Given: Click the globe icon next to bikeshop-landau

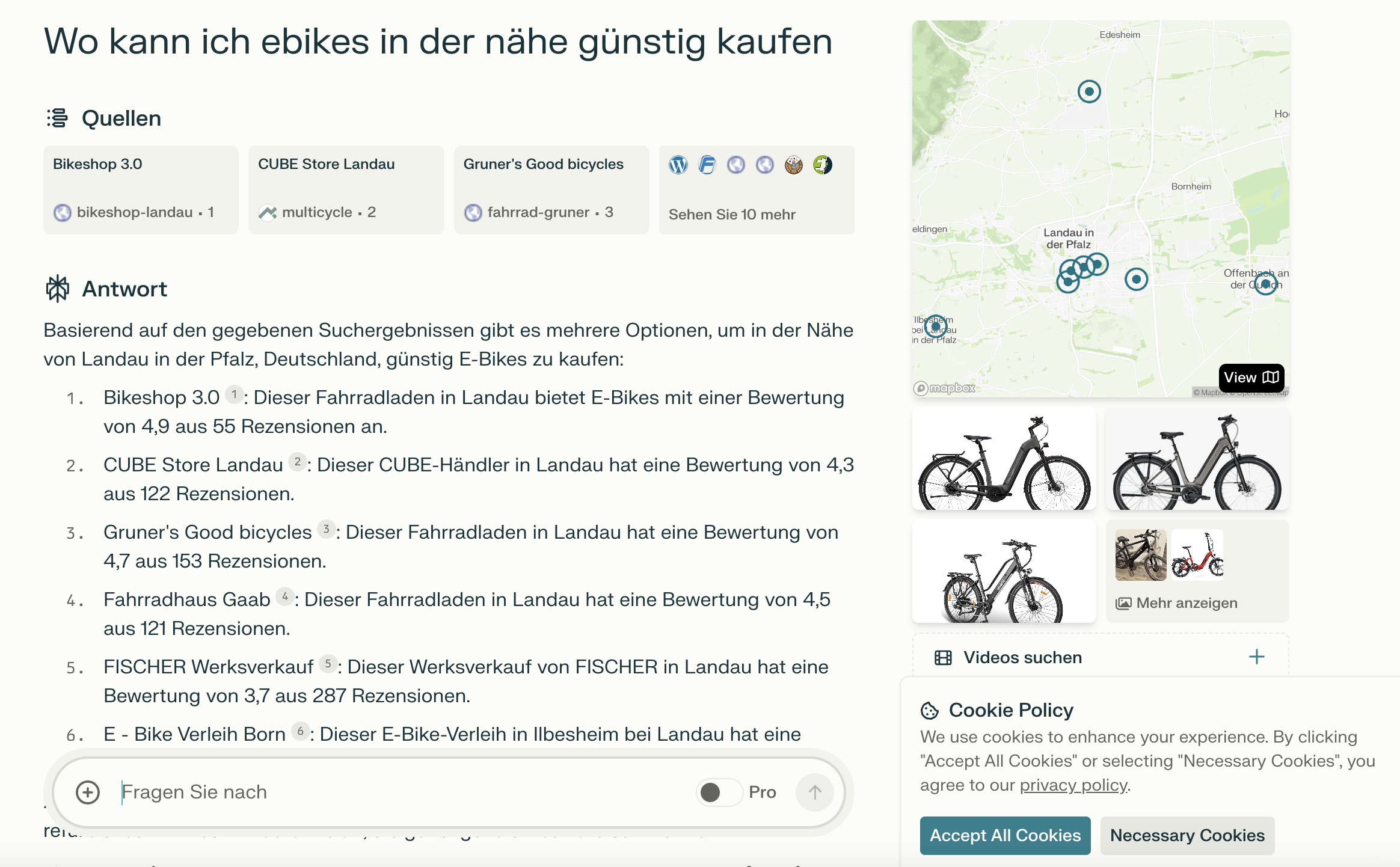Looking at the screenshot, I should (x=63, y=212).
